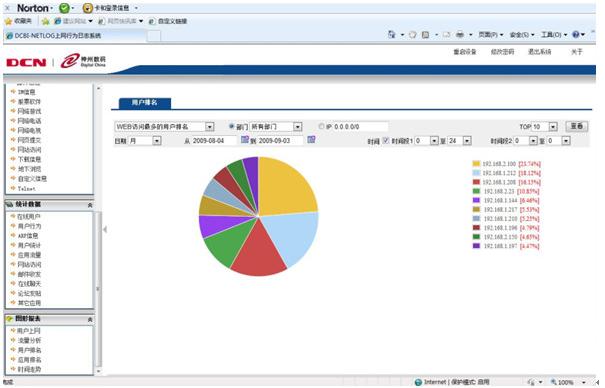This screenshot has height=388, width=605.
Task: Open the end date calendar picker icon
Action: [311, 140]
